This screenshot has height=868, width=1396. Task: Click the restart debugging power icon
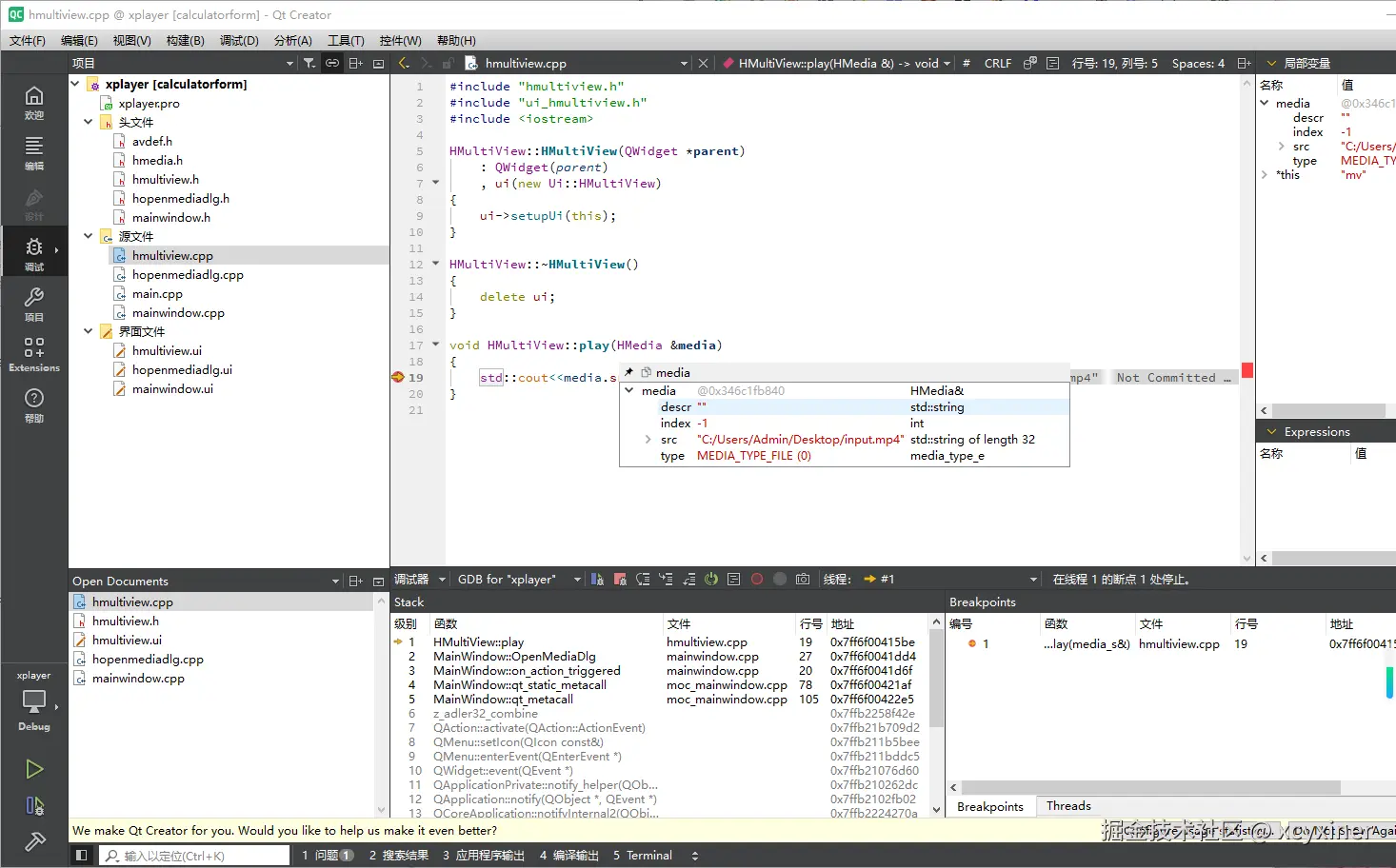coord(711,579)
